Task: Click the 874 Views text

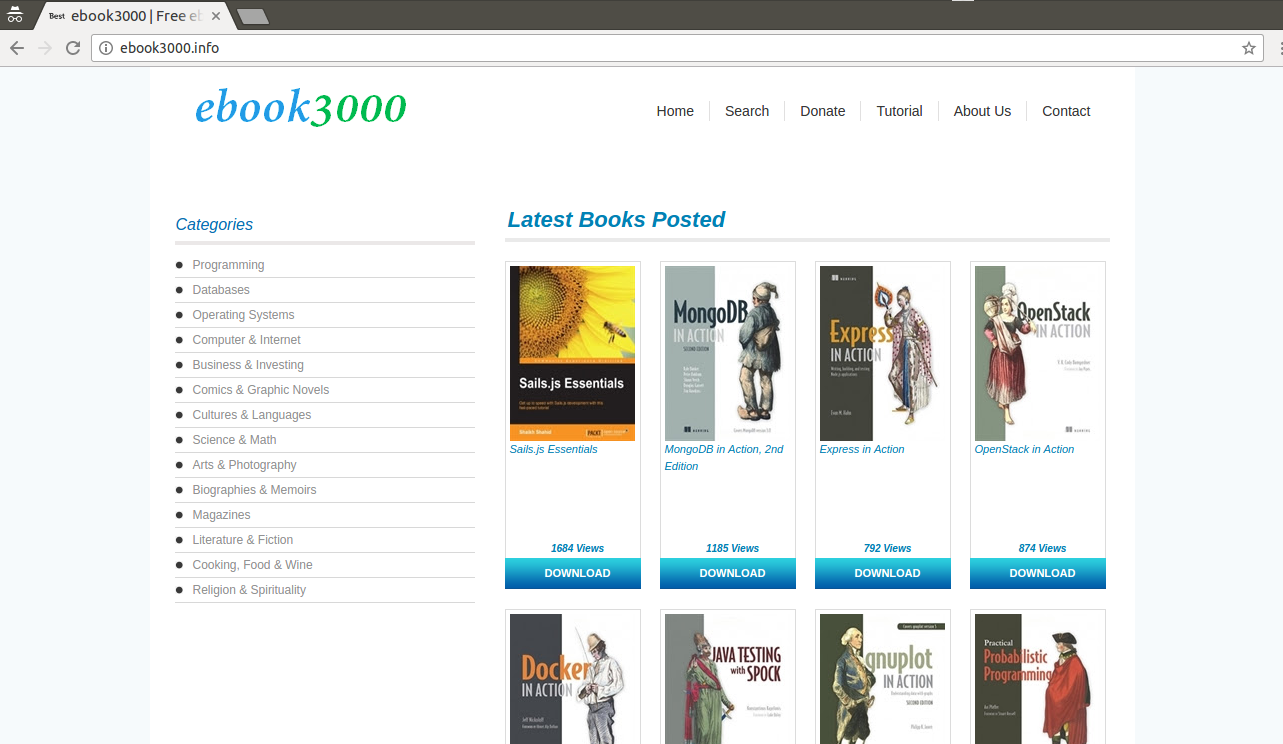Action: click(x=1042, y=548)
